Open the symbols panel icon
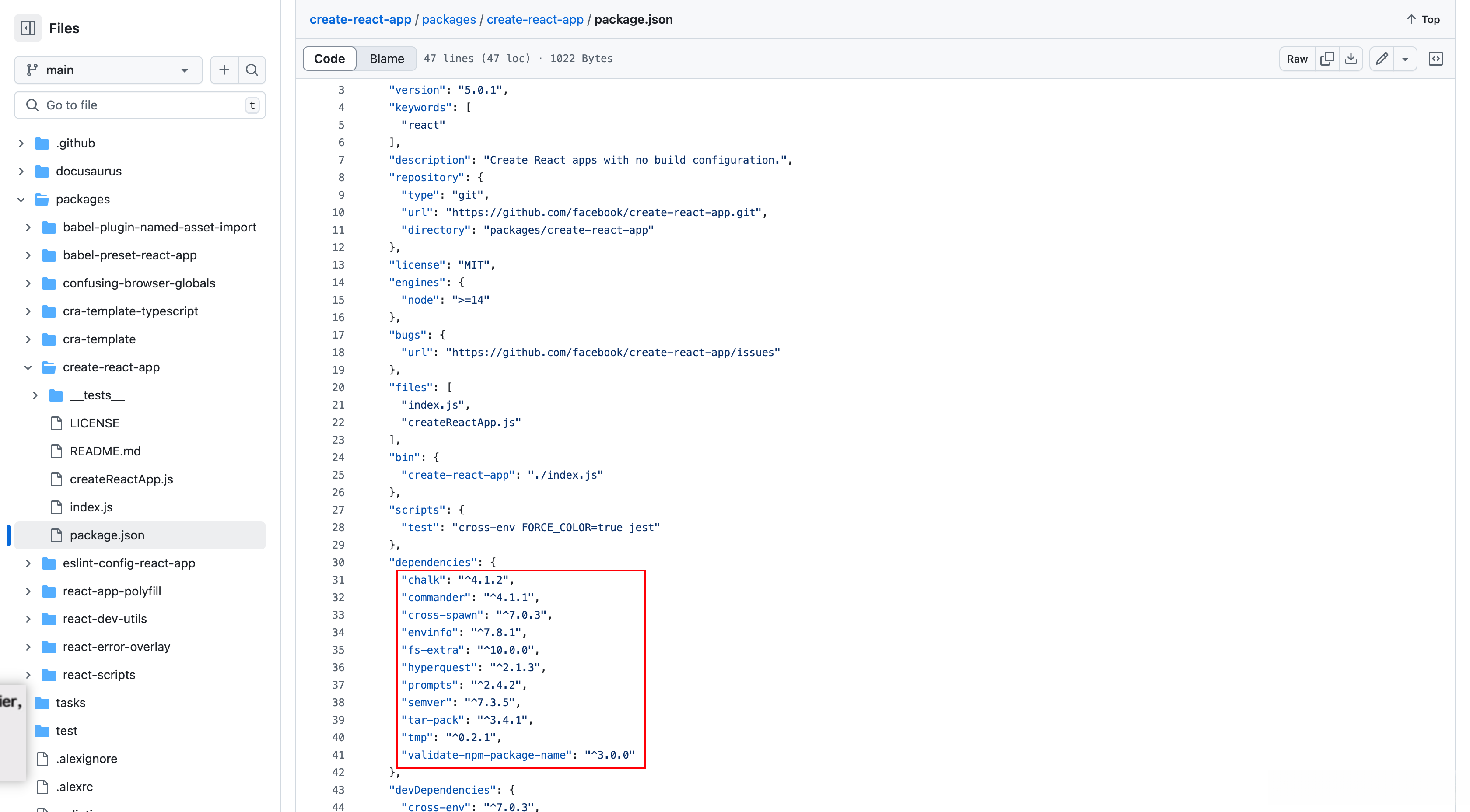The width and height of the screenshot is (1470, 812). click(x=1435, y=59)
